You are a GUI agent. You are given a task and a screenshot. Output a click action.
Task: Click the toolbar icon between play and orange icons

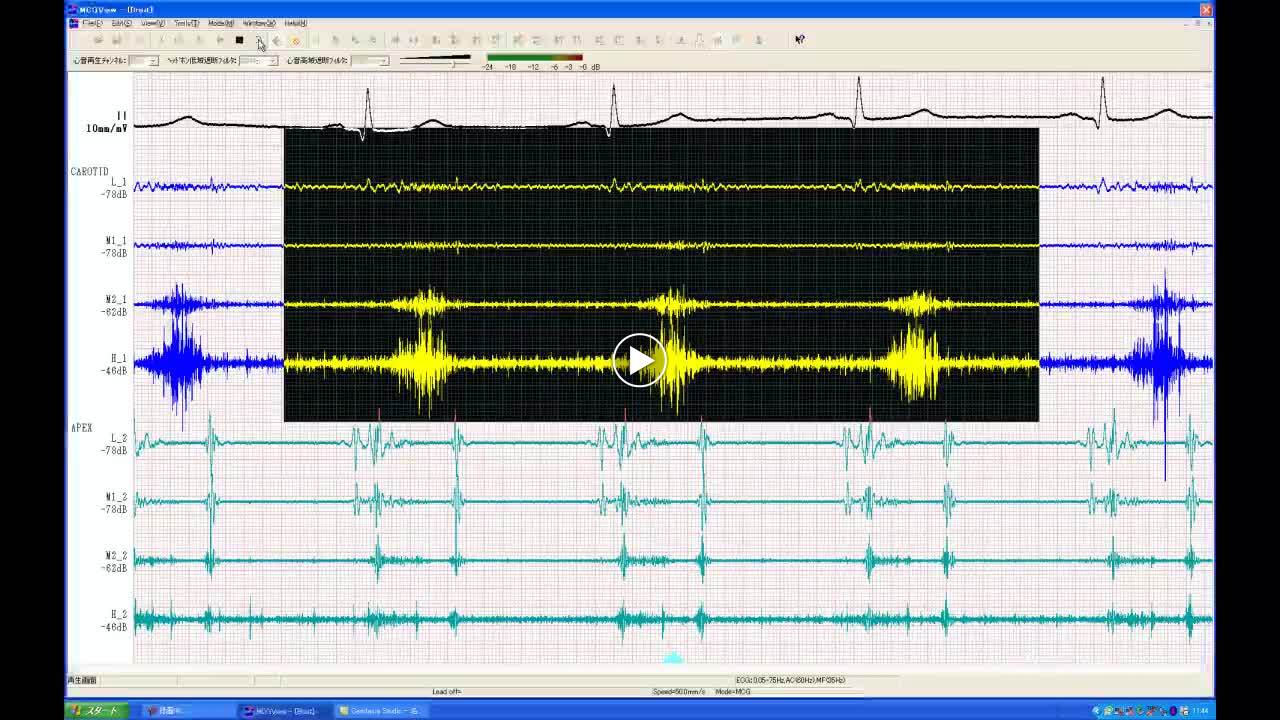pos(277,40)
